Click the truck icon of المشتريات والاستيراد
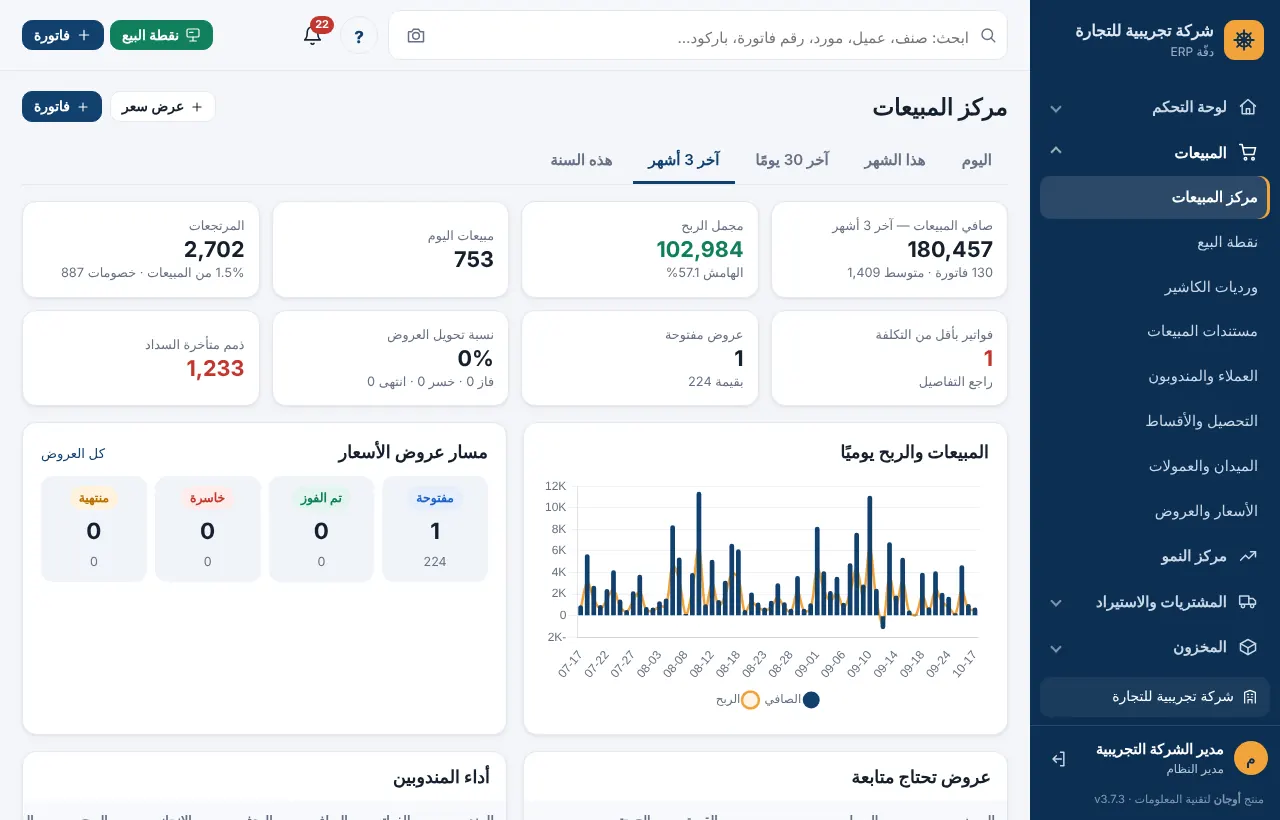1280x820 pixels. coord(1247,602)
